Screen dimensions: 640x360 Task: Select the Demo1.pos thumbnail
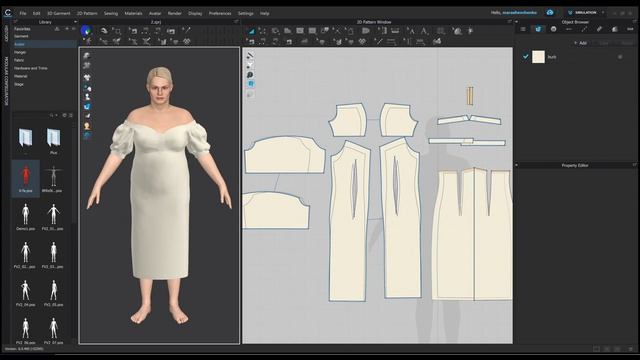(25, 216)
